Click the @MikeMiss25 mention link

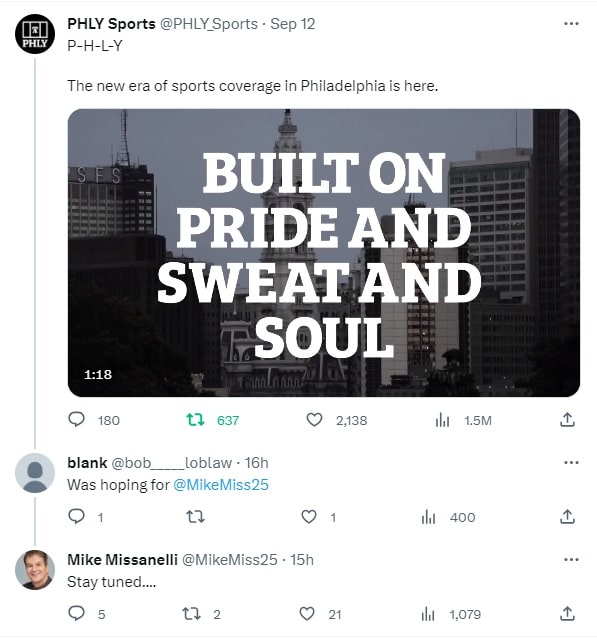tap(221, 485)
